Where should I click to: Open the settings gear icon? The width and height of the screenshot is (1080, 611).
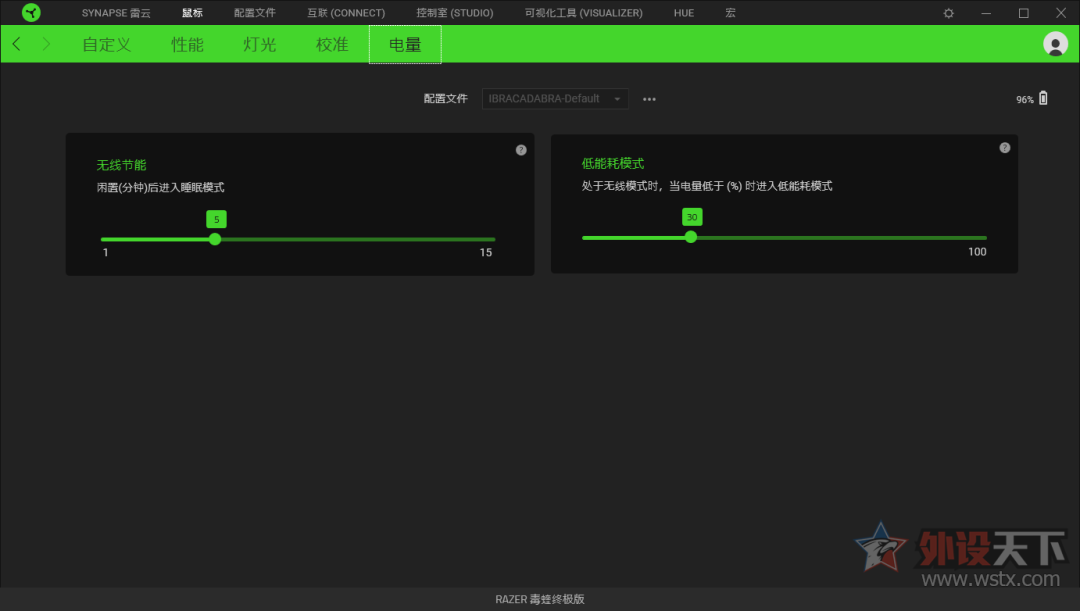pos(948,13)
